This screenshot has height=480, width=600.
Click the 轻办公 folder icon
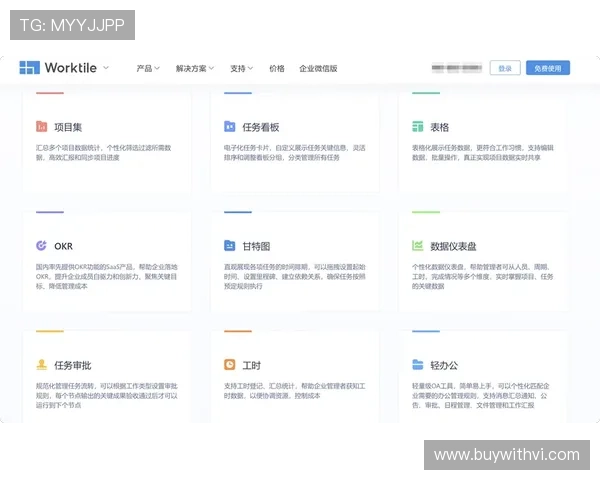[x=417, y=364]
